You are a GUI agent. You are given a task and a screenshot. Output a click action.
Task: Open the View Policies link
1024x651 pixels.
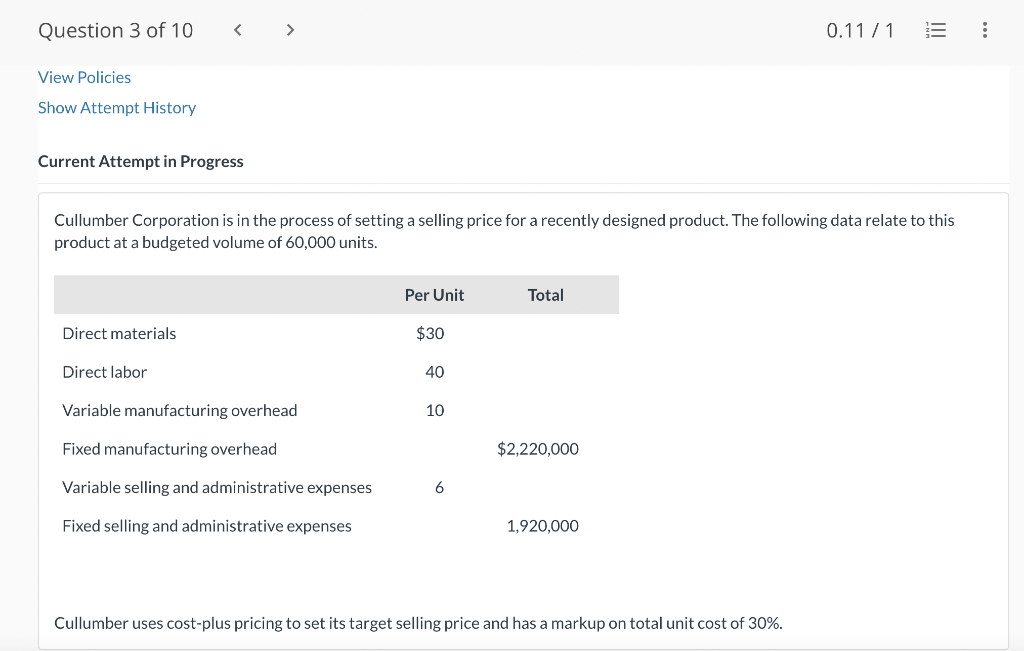tap(84, 77)
